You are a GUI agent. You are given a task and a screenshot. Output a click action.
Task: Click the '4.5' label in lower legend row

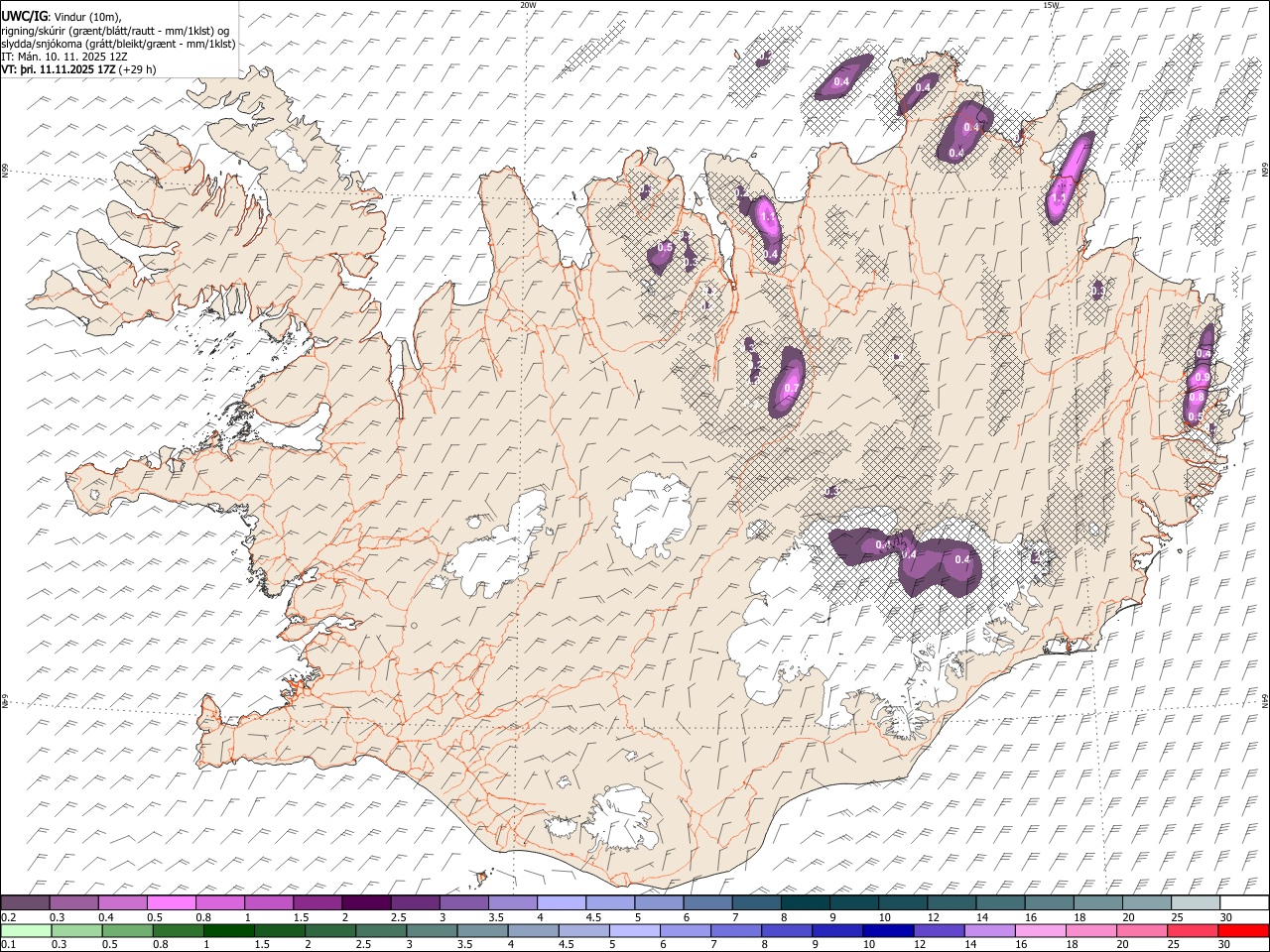[566, 945]
